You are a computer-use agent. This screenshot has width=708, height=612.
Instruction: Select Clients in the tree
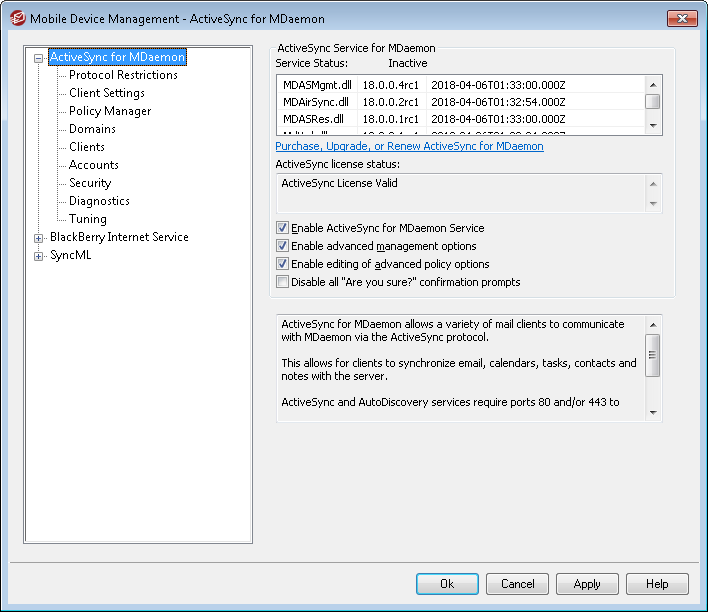87,147
